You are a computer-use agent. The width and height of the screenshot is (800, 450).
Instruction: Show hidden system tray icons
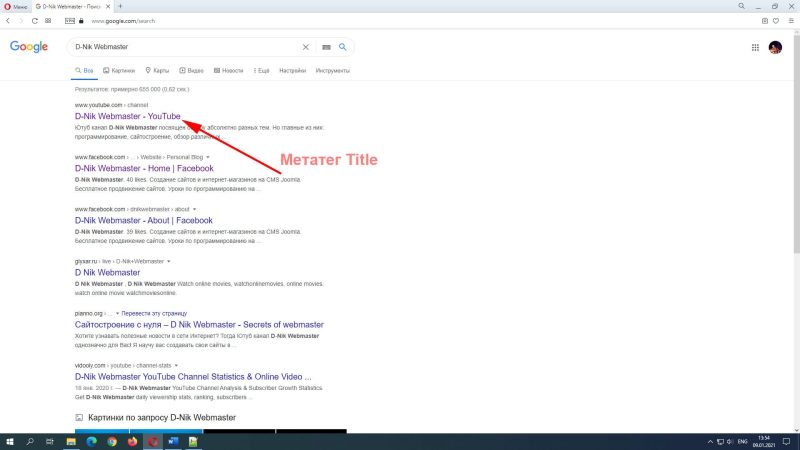pos(710,442)
